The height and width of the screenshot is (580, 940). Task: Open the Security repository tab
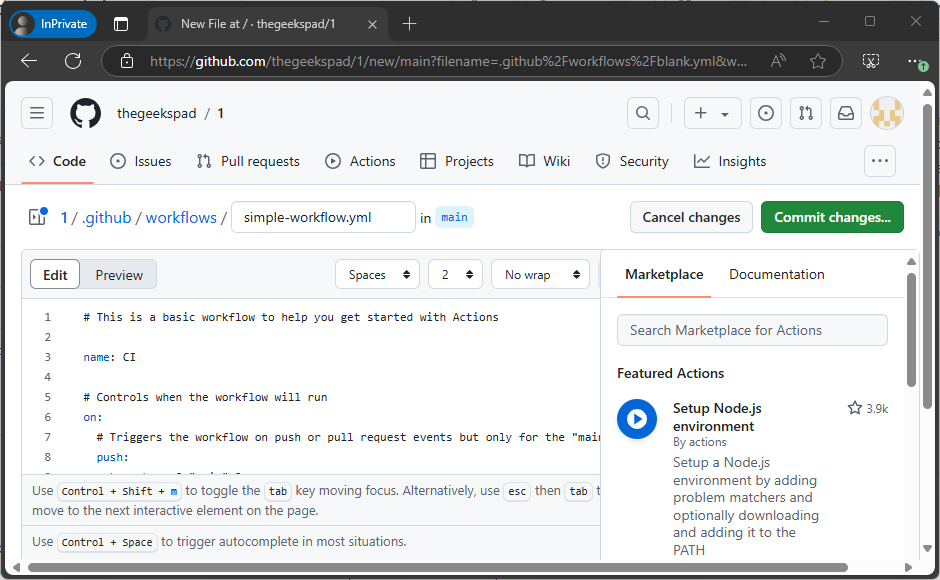tap(632, 161)
